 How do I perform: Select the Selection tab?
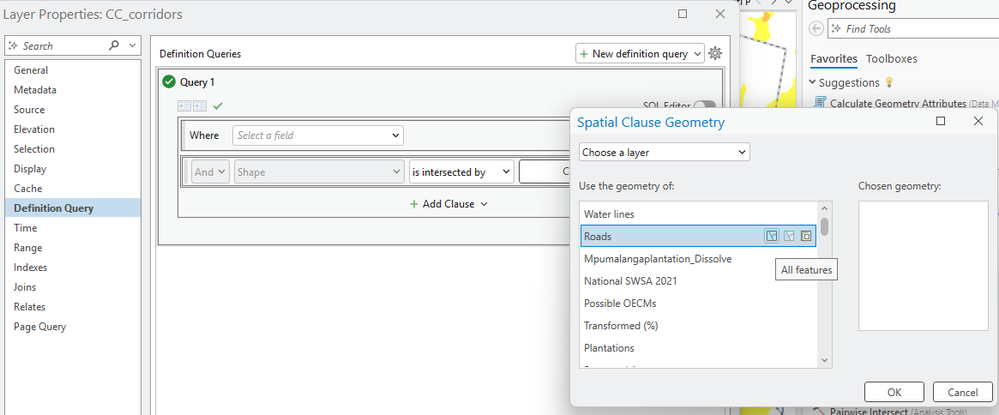[34, 149]
